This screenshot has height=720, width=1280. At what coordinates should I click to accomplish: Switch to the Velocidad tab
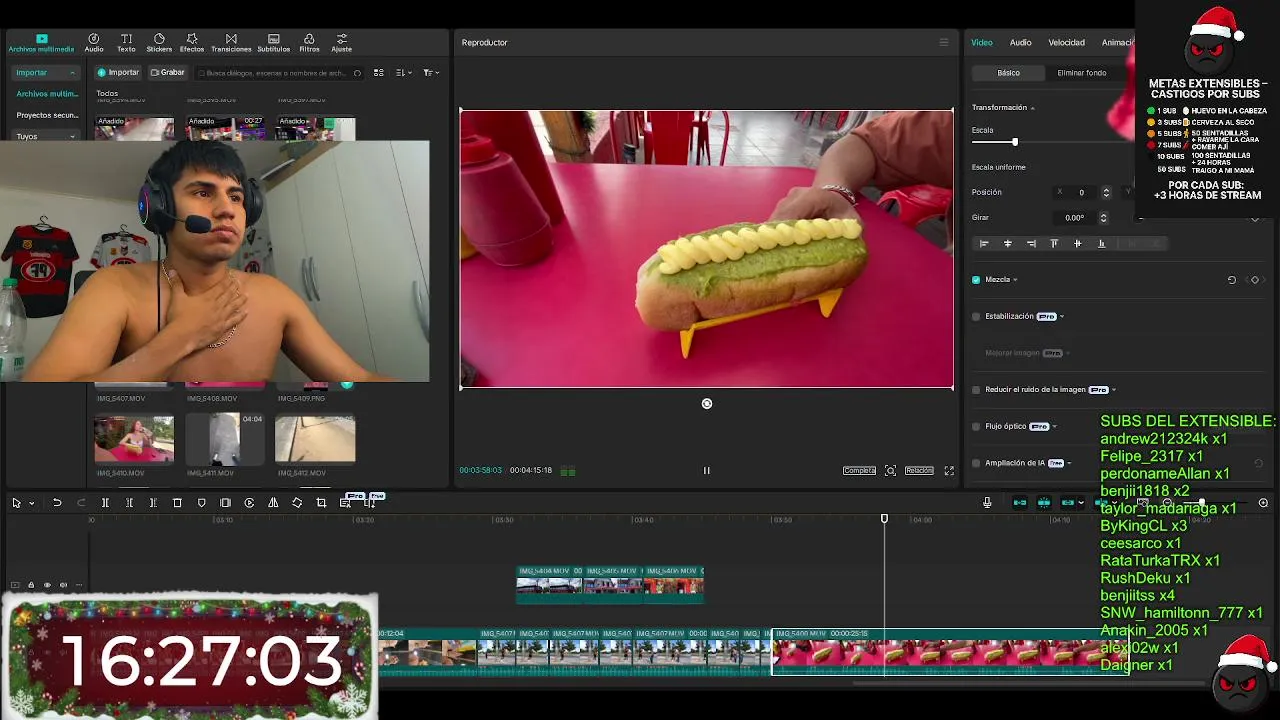(x=1066, y=42)
